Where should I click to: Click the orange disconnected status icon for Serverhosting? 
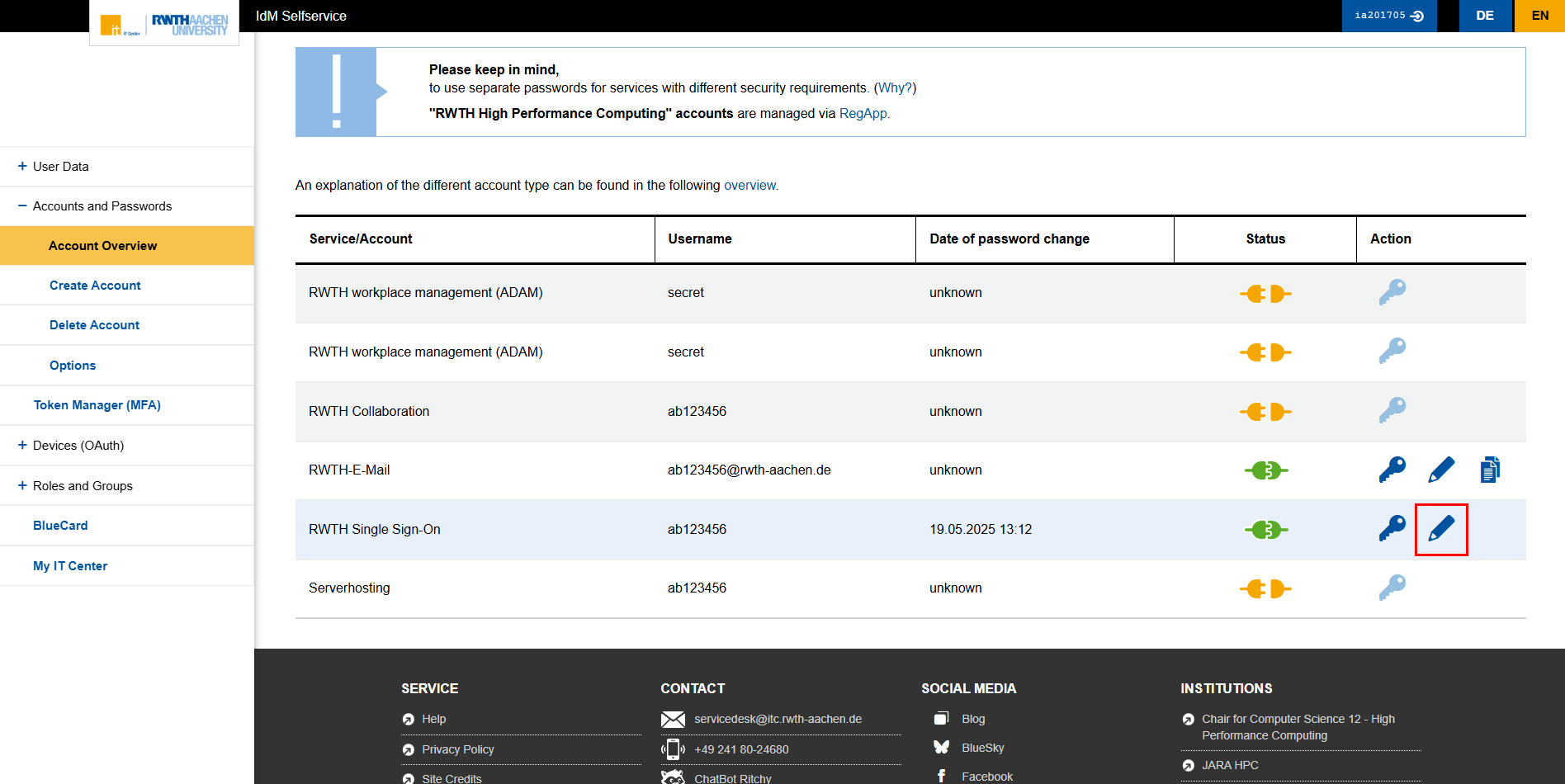point(1265,588)
